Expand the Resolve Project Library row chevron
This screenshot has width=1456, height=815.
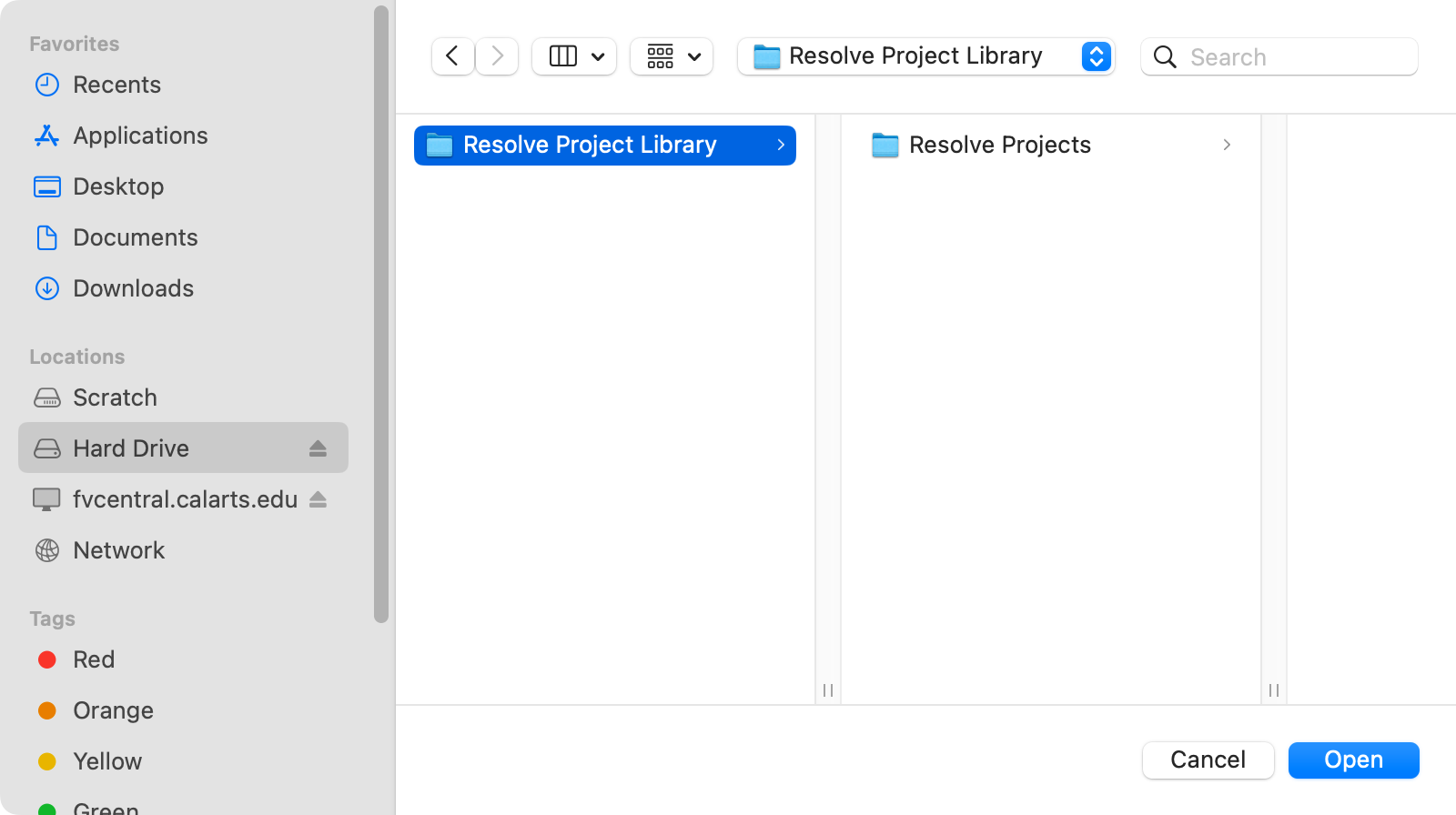pyautogui.click(x=781, y=145)
